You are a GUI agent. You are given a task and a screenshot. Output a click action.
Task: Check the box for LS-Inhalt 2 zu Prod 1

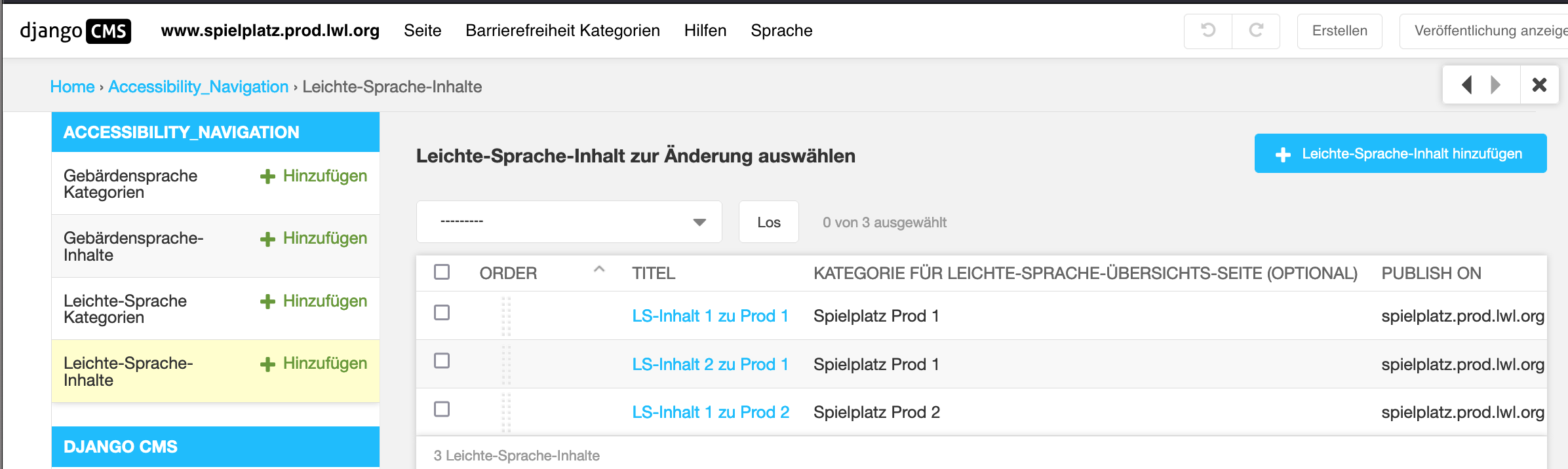click(442, 361)
